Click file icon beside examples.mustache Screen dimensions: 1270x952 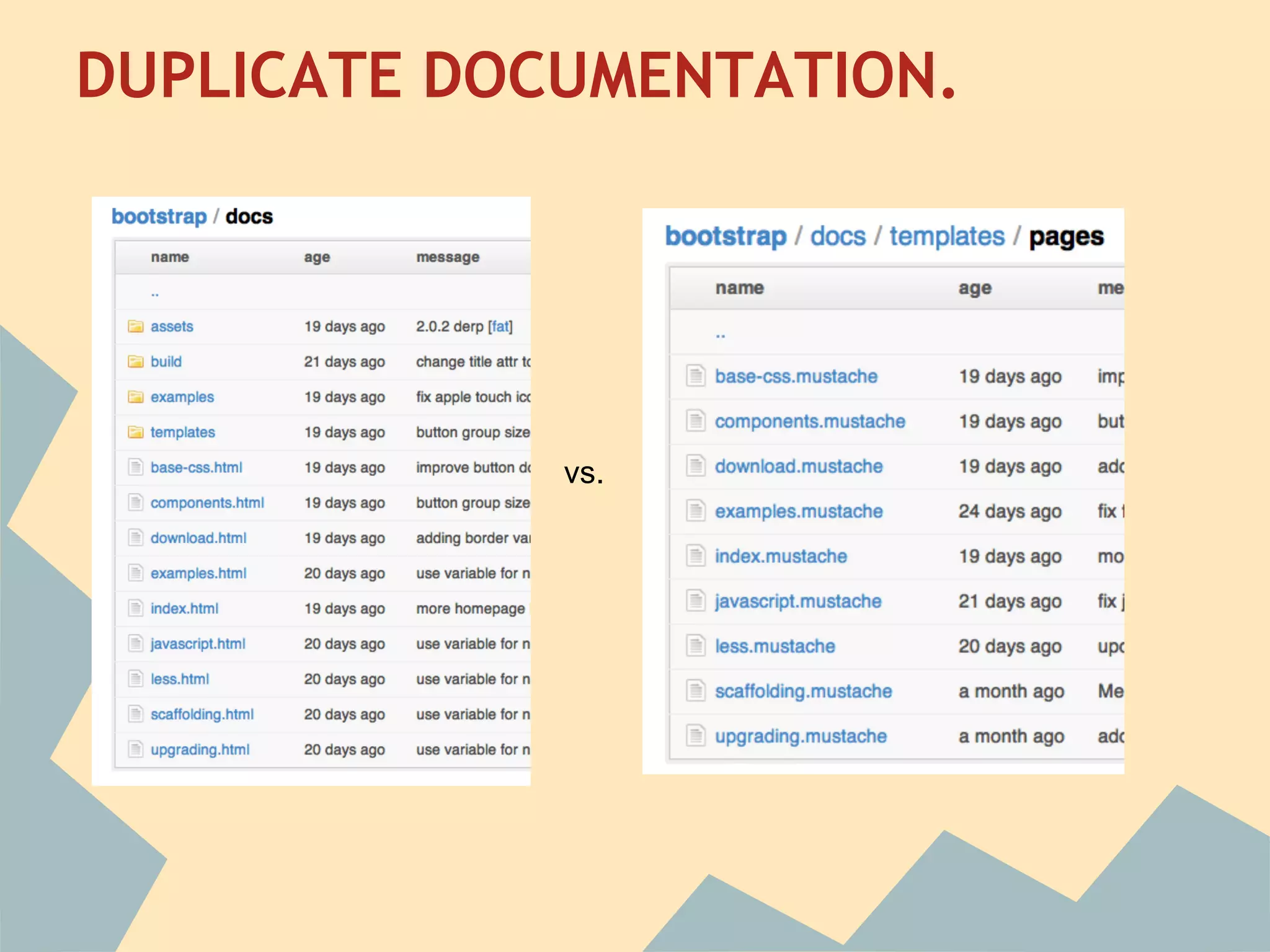pos(696,511)
